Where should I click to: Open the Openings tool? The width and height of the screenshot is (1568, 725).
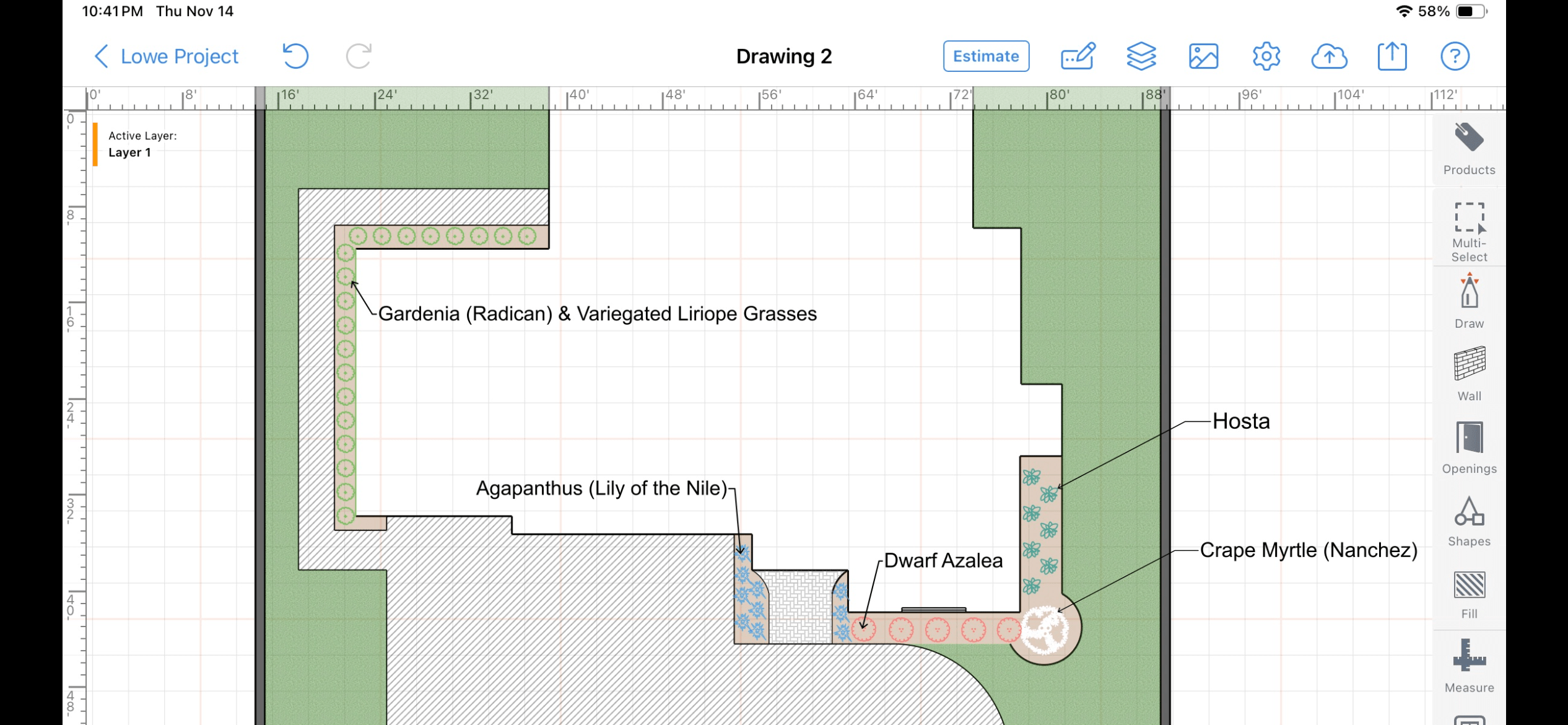click(x=1468, y=447)
